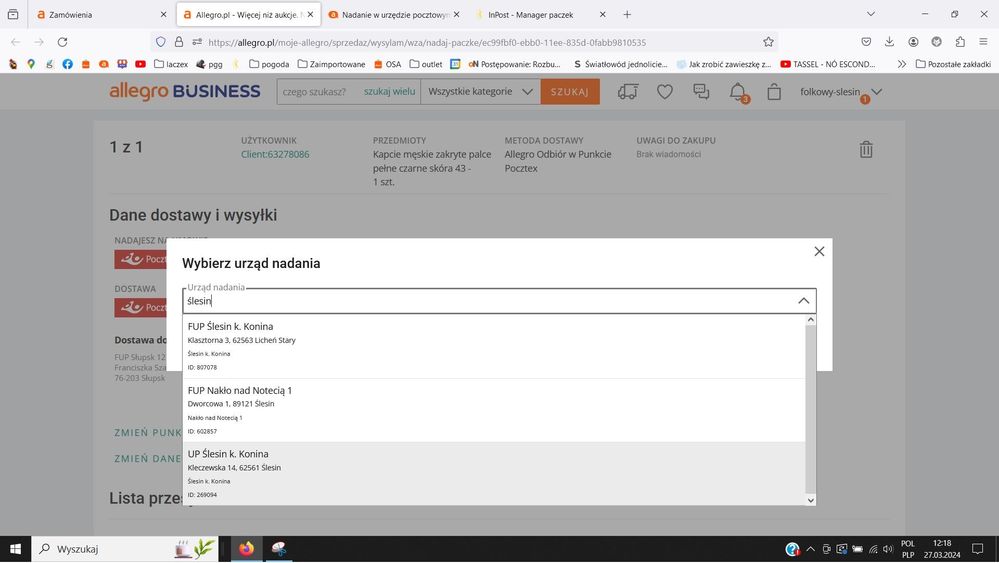Show more bookmarks chevron
This screenshot has width=999, height=563.
(902, 64)
